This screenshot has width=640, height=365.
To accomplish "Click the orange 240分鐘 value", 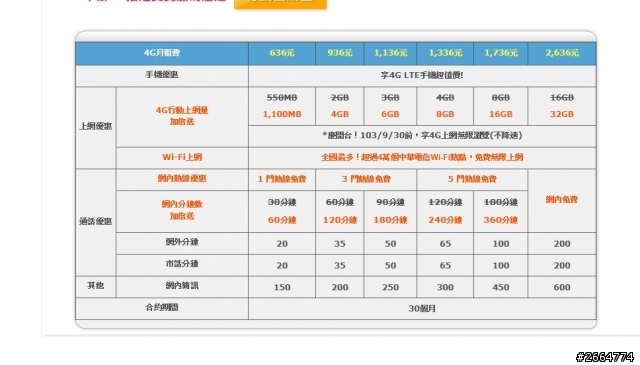I will click(445, 220).
